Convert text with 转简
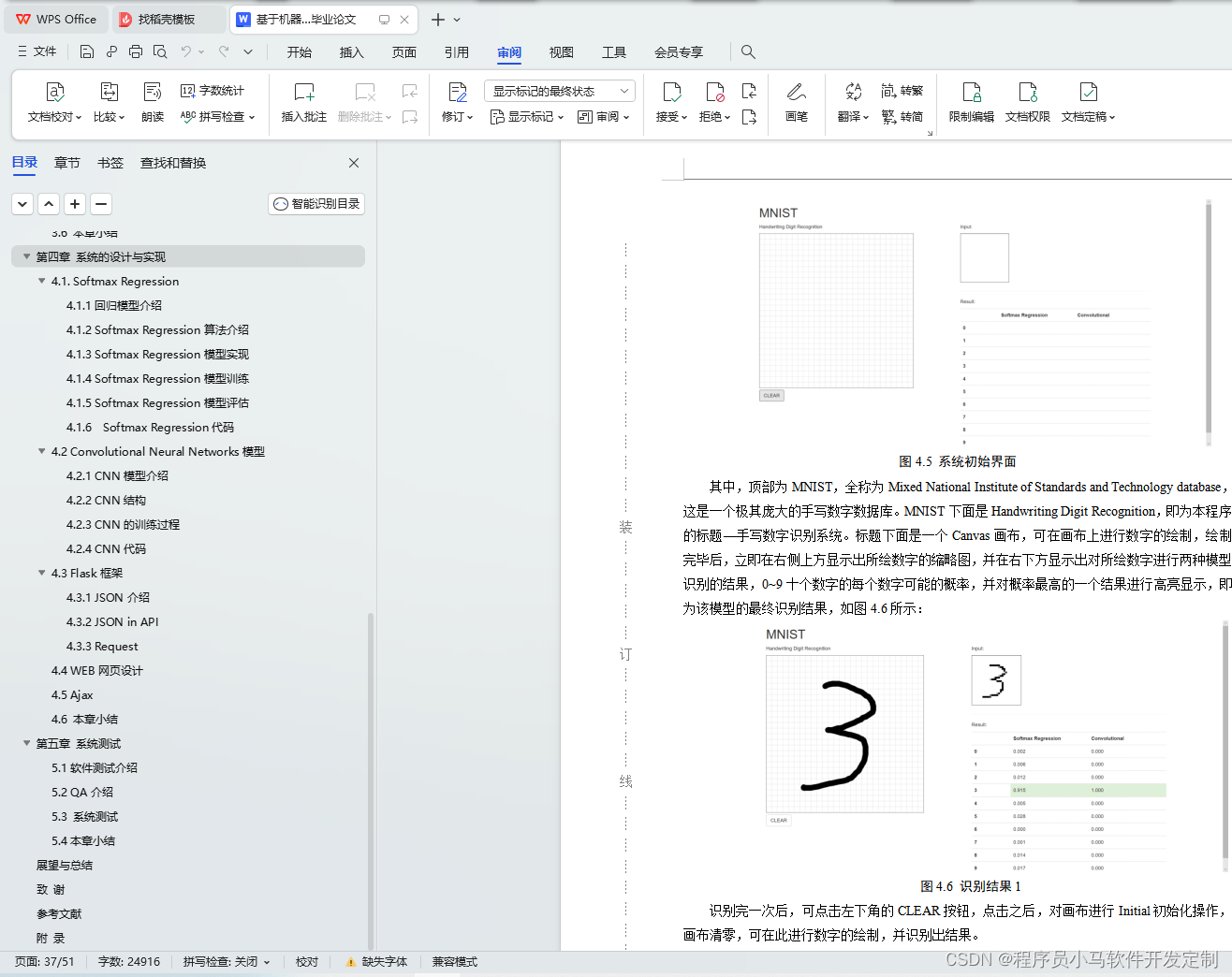Image resolution: width=1232 pixels, height=977 pixels. point(902,117)
